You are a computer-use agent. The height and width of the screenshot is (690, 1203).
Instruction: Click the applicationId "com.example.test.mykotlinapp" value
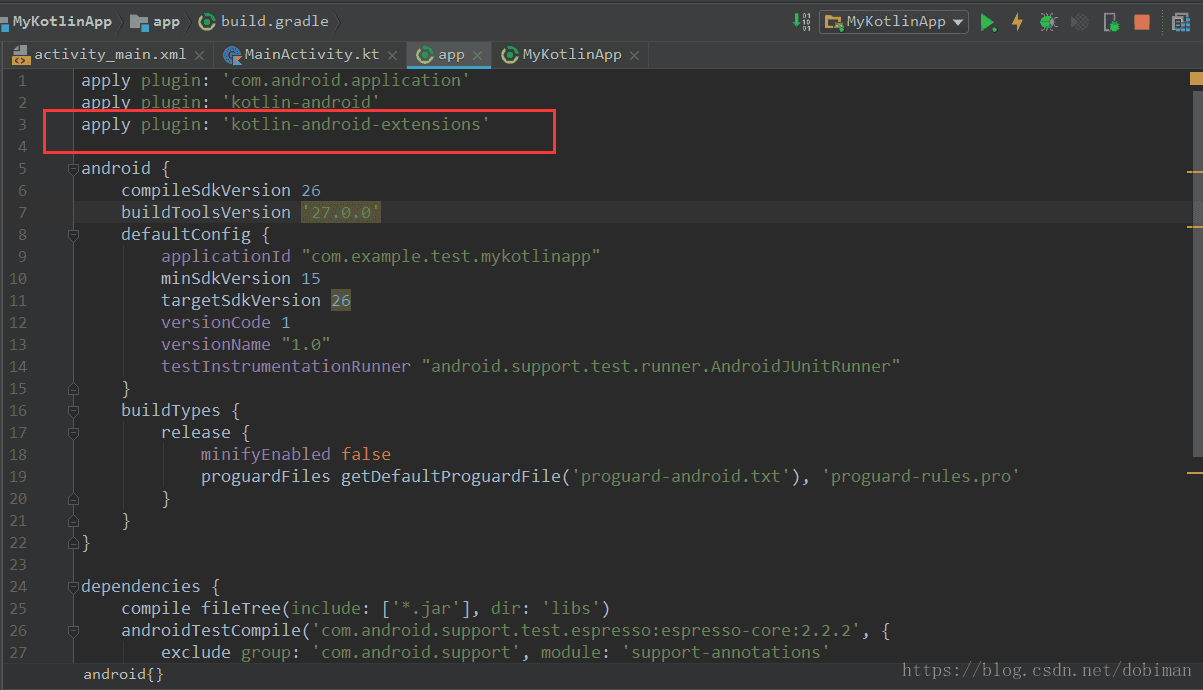pyautogui.click(x=450, y=257)
